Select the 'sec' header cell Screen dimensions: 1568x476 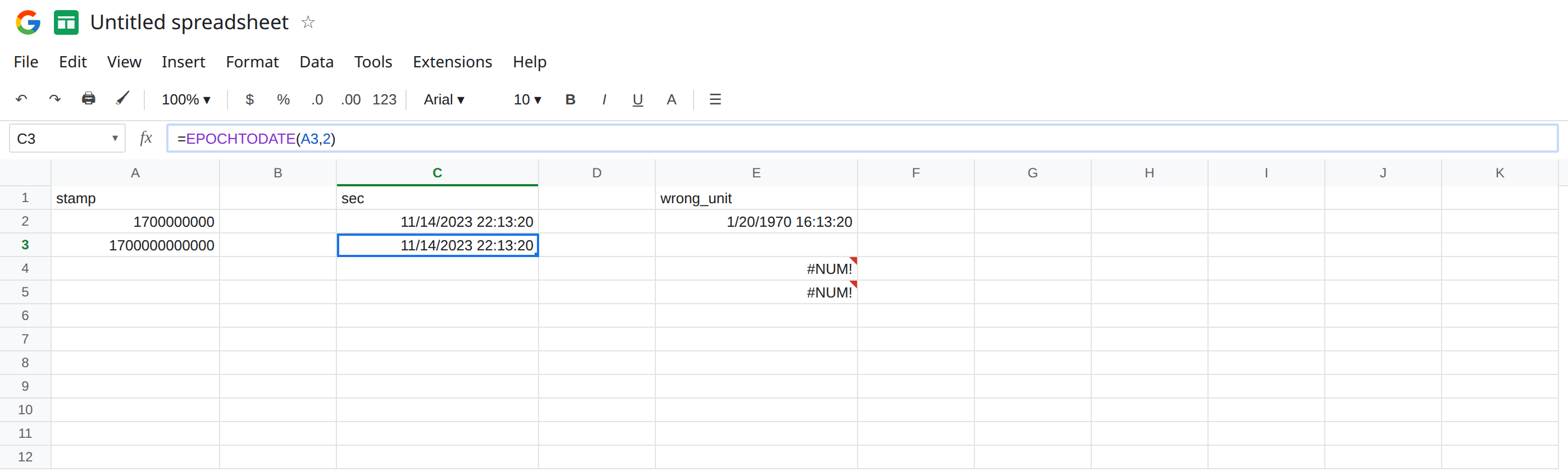tap(437, 198)
